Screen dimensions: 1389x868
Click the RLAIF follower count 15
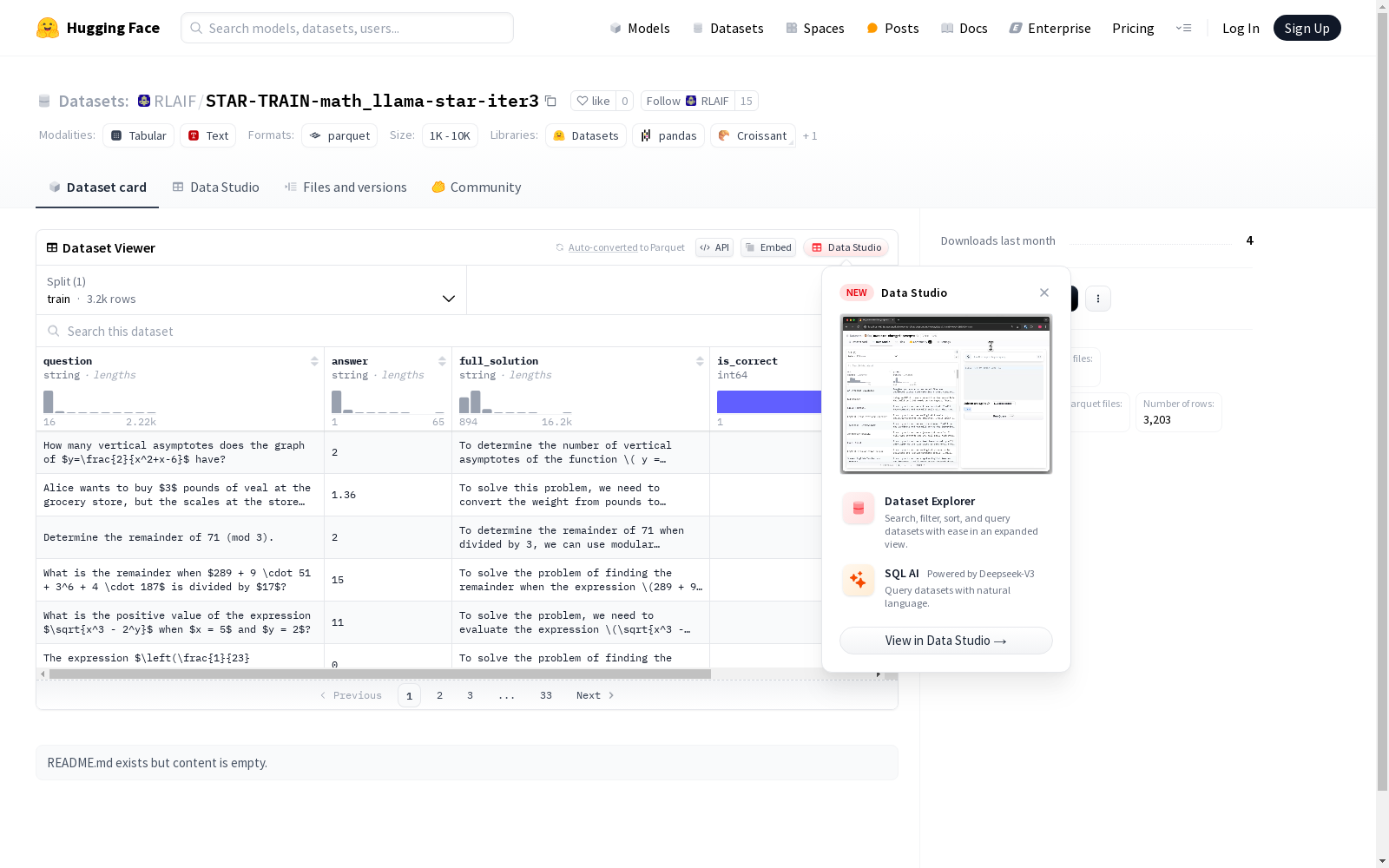[x=746, y=101]
